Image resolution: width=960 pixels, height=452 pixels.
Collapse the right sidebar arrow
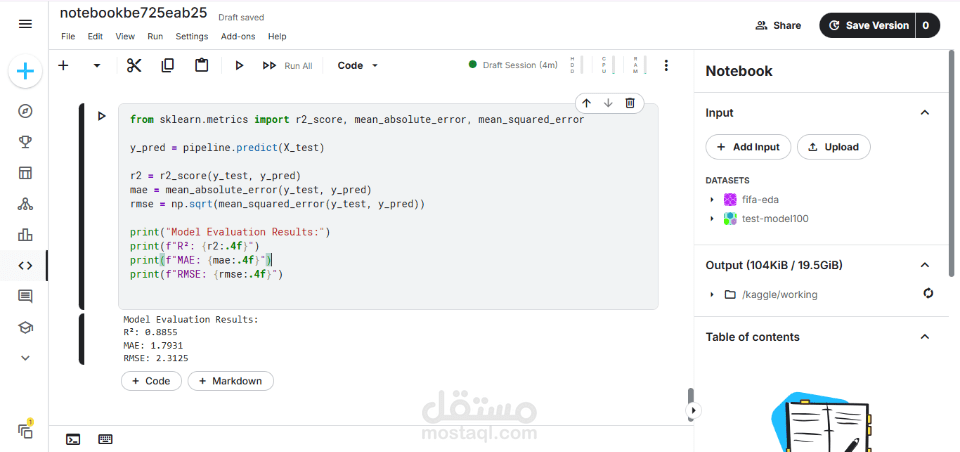coord(693,410)
